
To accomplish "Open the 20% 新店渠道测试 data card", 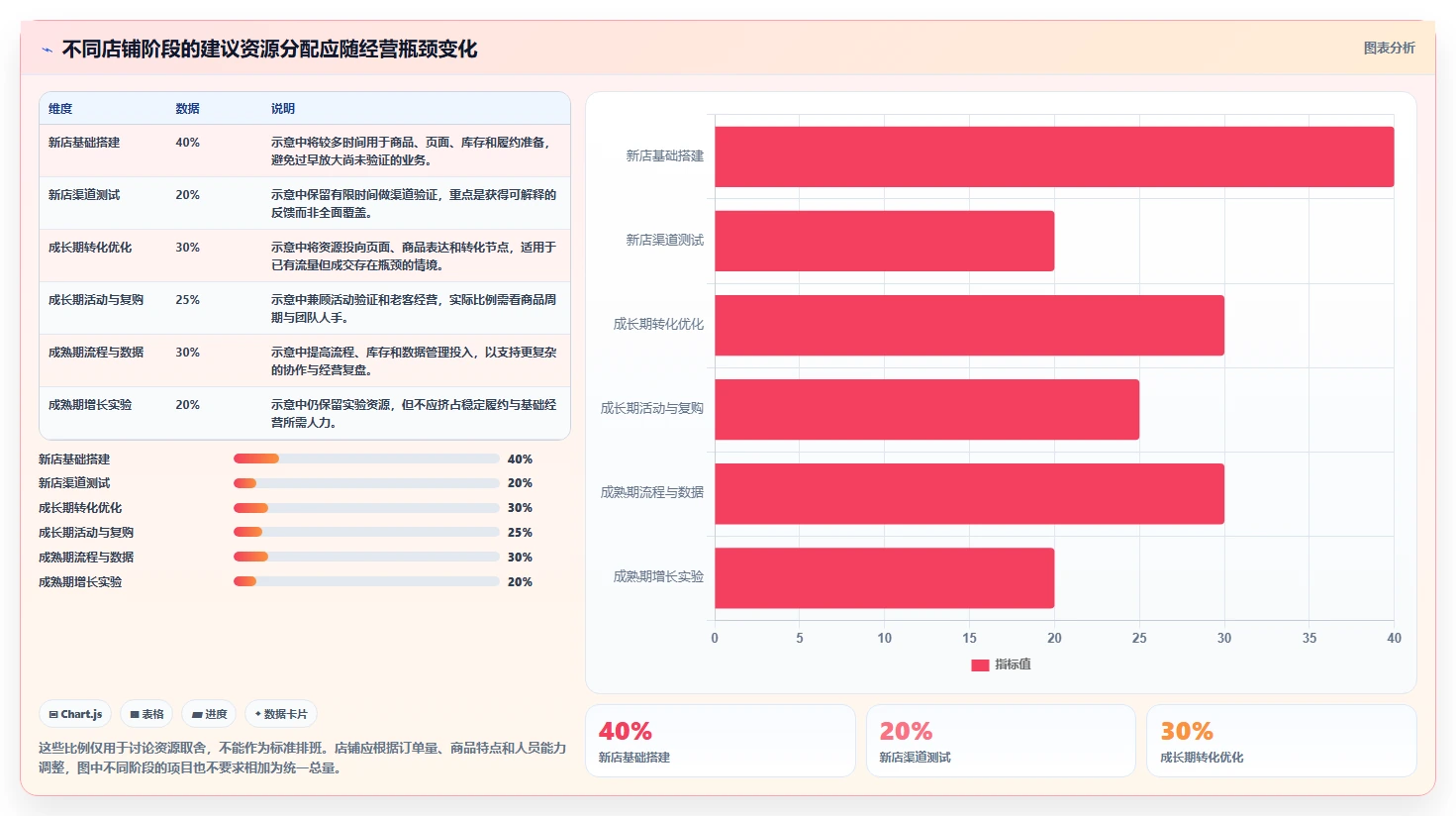I will tap(1001, 741).
